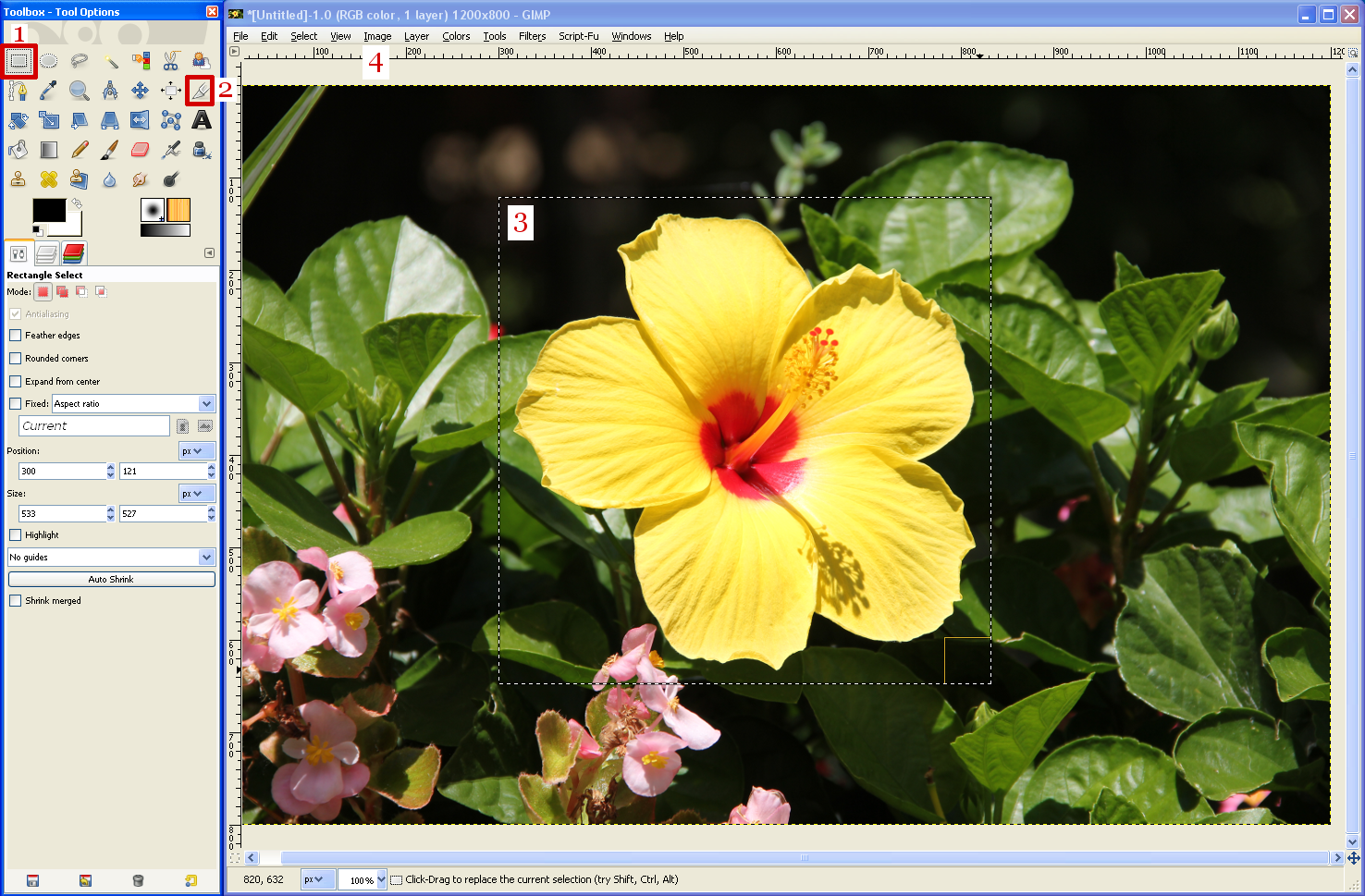Select the Ellipse Select tool
Image resolution: width=1365 pixels, height=896 pixels.
[48, 59]
